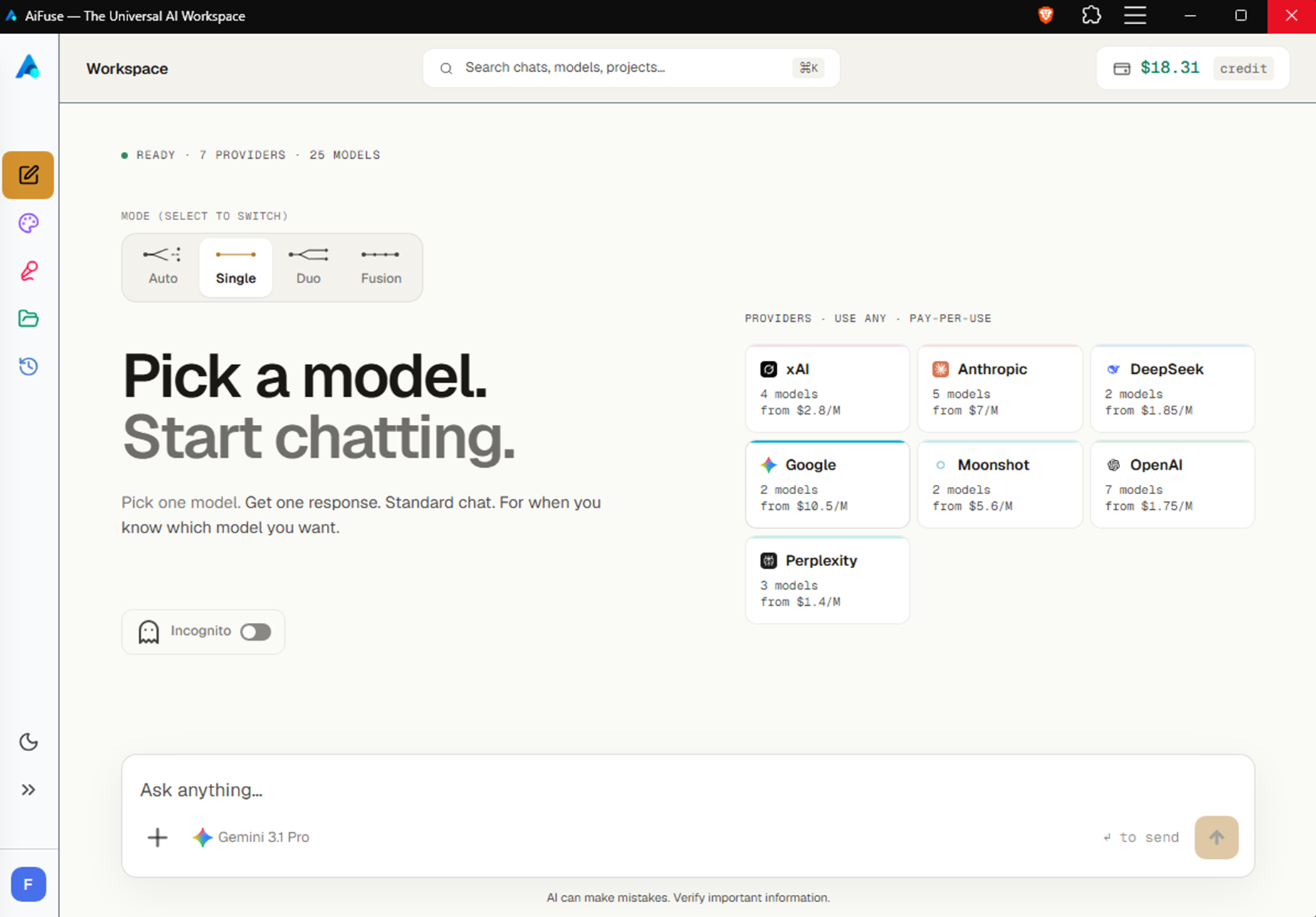Click the Brave shield icon
The width and height of the screenshot is (1316, 917).
[1046, 16]
